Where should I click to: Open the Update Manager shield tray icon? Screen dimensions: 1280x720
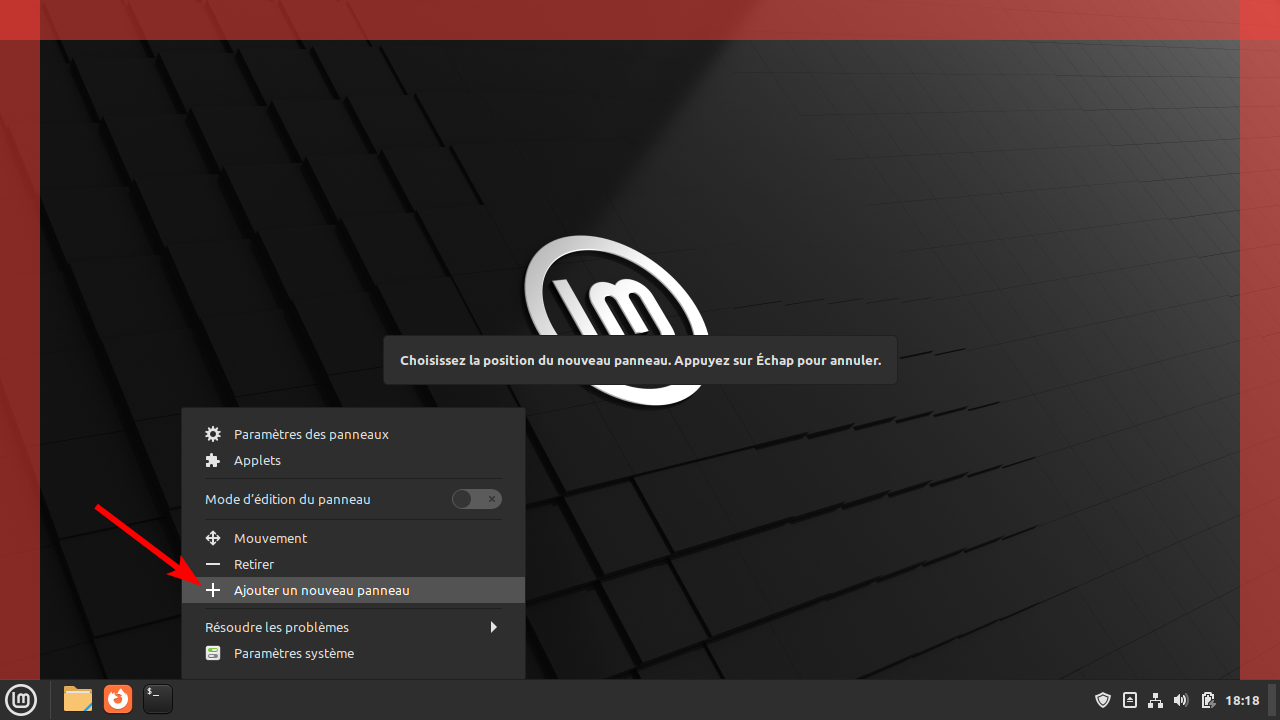[1103, 700]
